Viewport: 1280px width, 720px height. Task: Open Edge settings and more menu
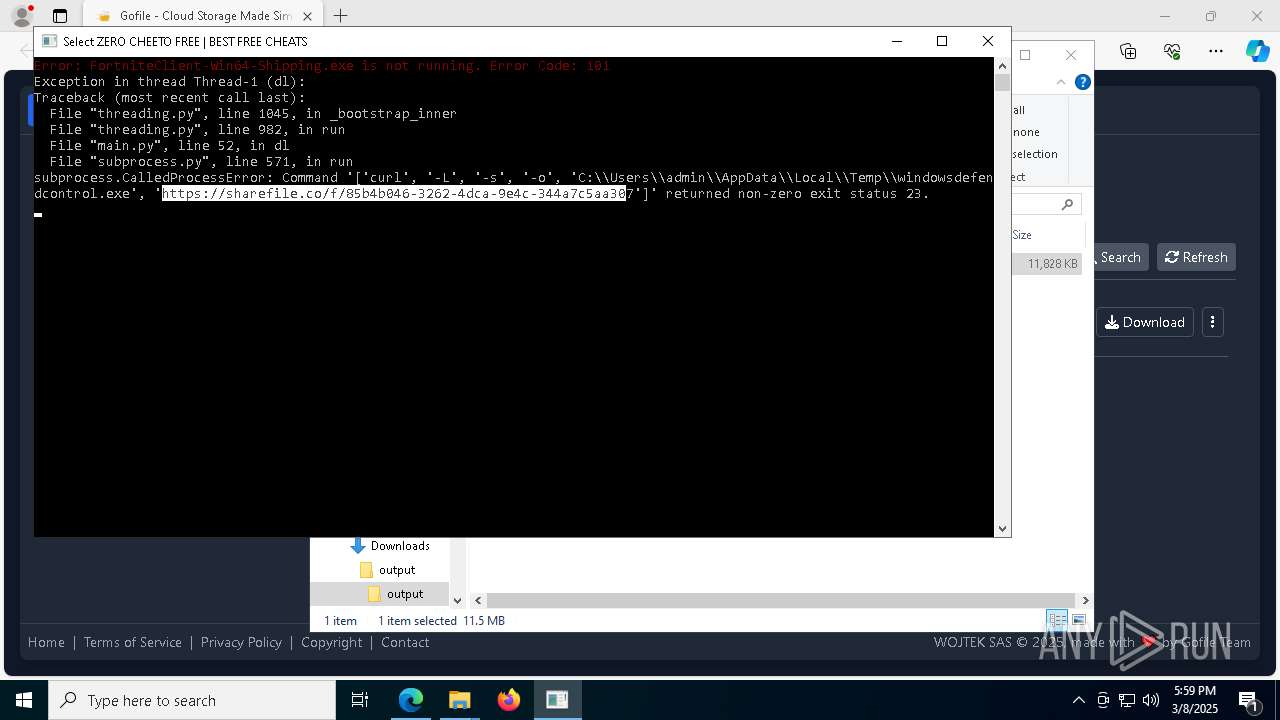click(1216, 51)
